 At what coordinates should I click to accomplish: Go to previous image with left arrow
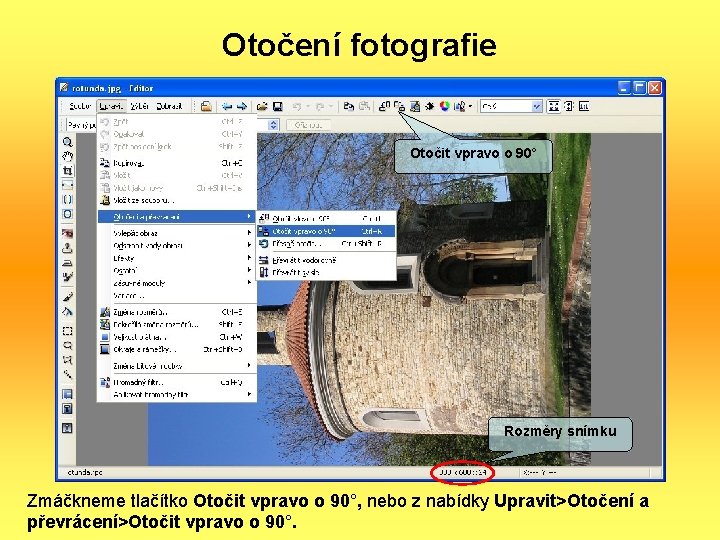coord(227,107)
